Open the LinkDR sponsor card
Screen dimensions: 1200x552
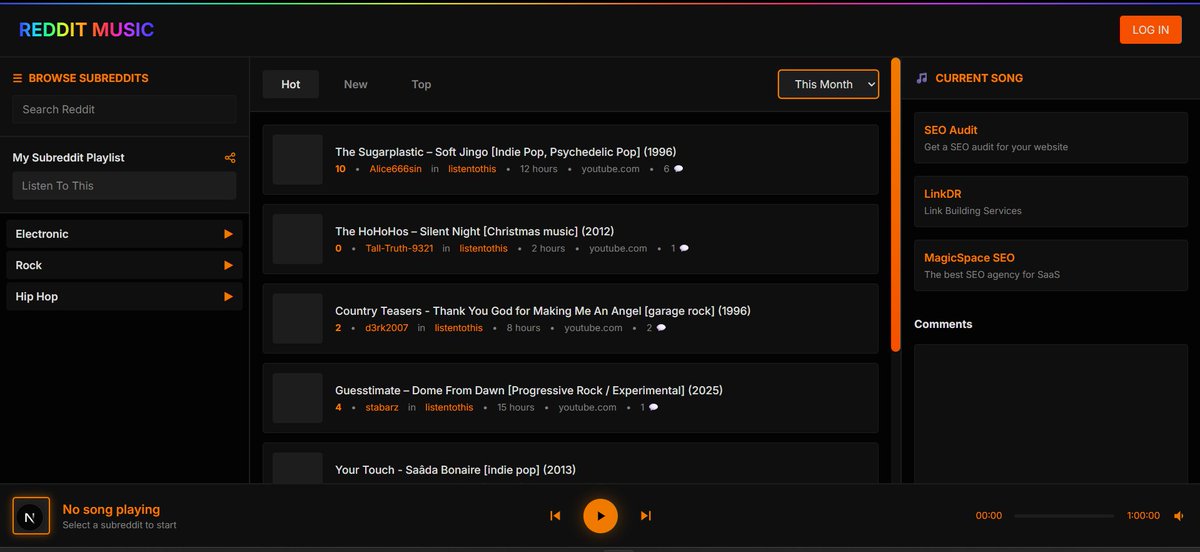point(1050,202)
